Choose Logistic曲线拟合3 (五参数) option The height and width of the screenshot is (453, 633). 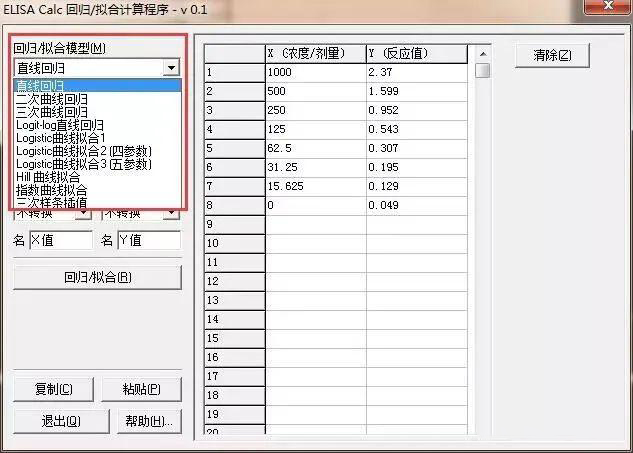coord(98,164)
